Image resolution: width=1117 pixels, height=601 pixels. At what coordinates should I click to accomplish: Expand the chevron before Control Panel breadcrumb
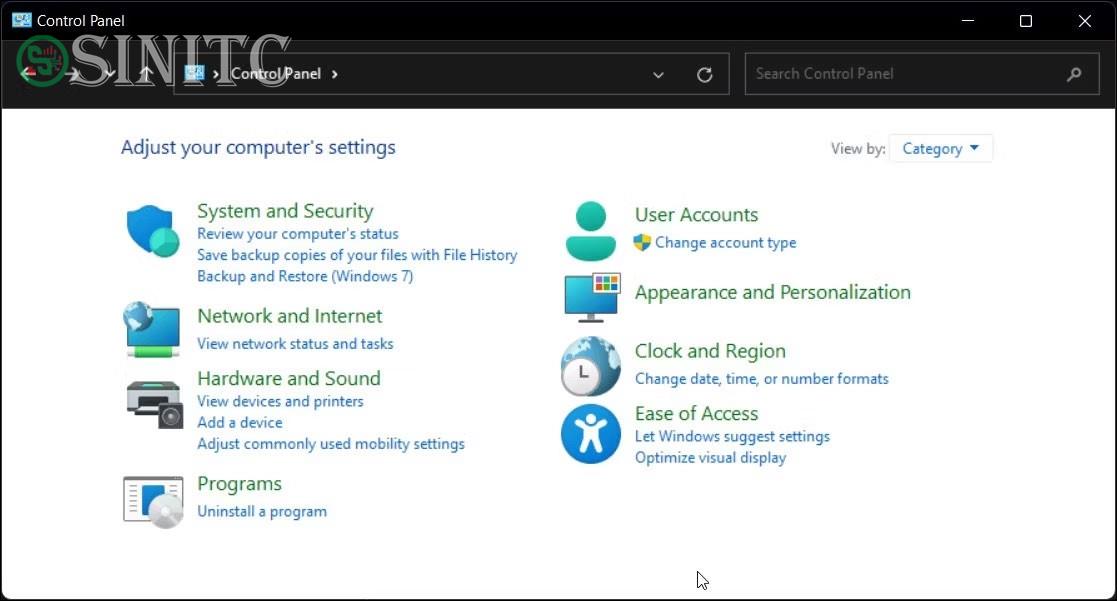[215, 74]
